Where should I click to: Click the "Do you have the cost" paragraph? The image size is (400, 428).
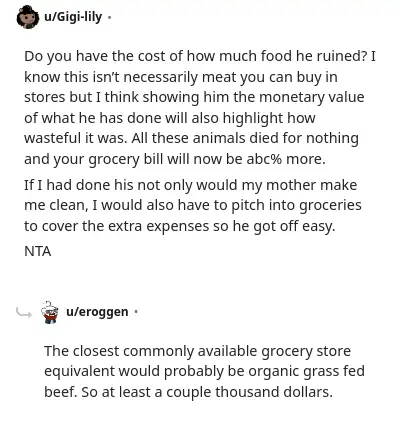click(200, 107)
